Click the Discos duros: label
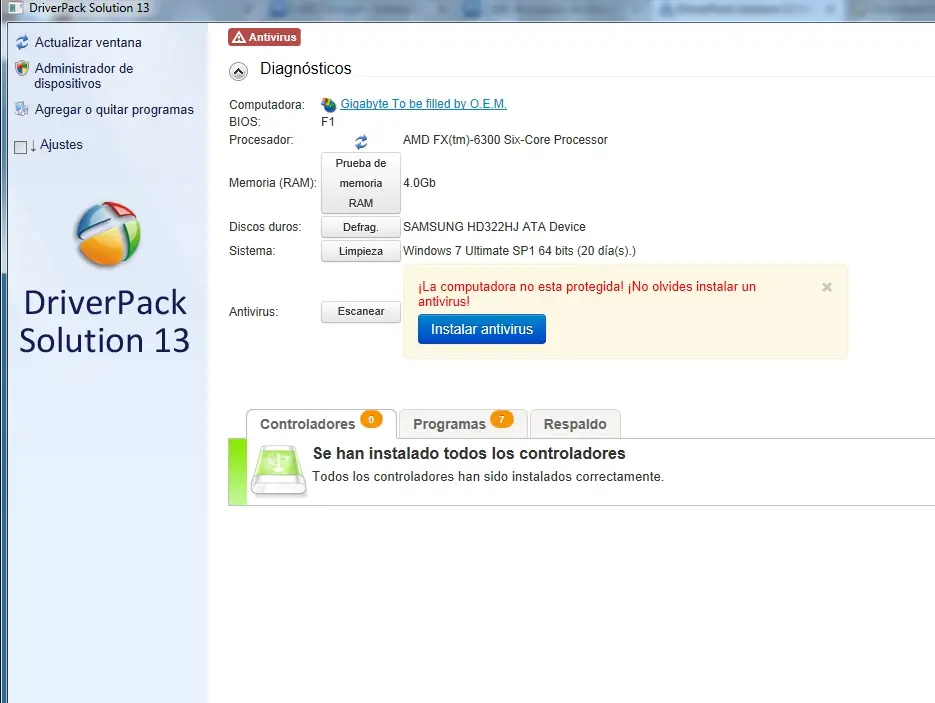This screenshot has width=935, height=703. 265,227
